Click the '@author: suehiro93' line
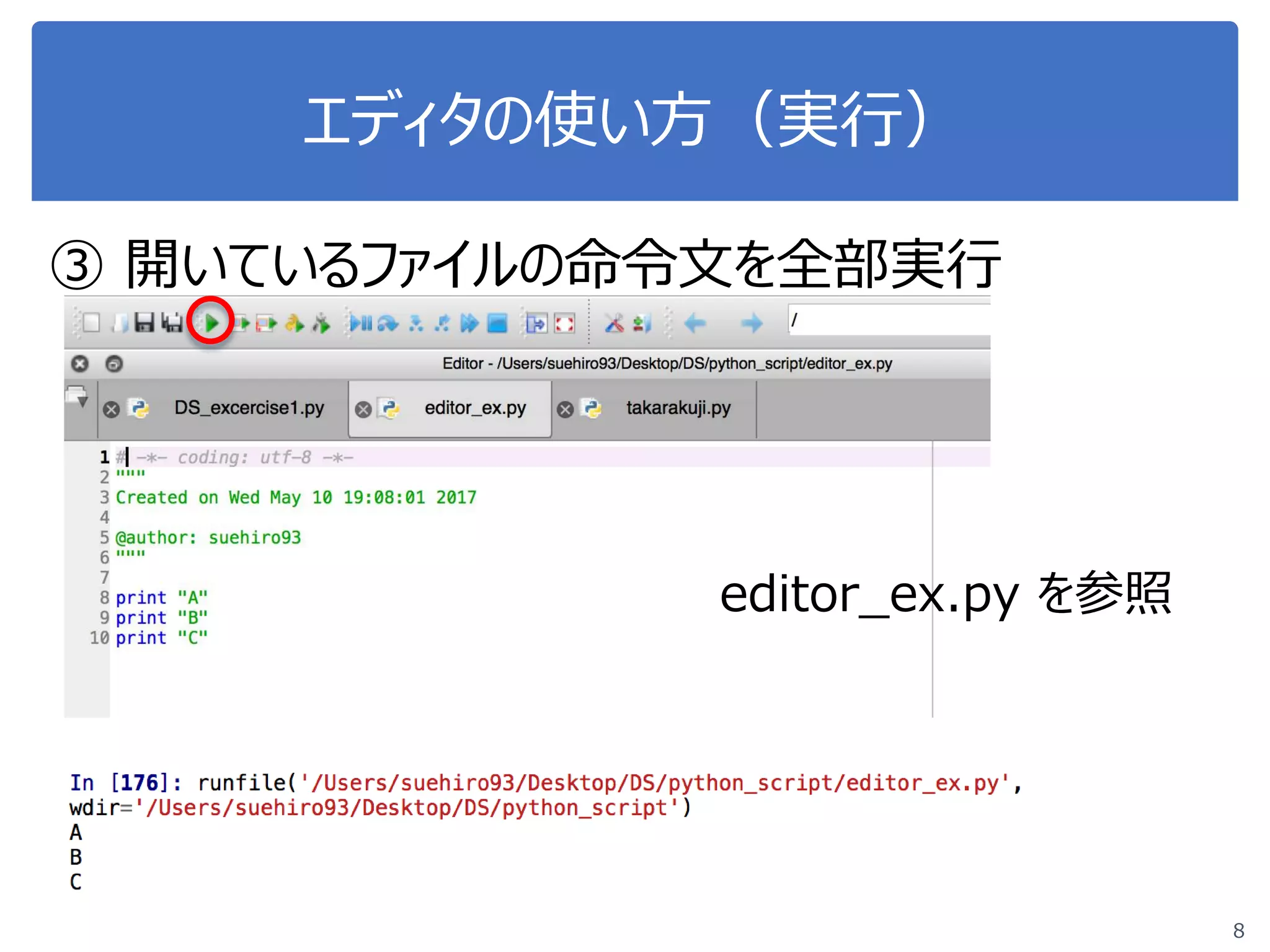This screenshot has height=952, width=1270. click(x=208, y=537)
